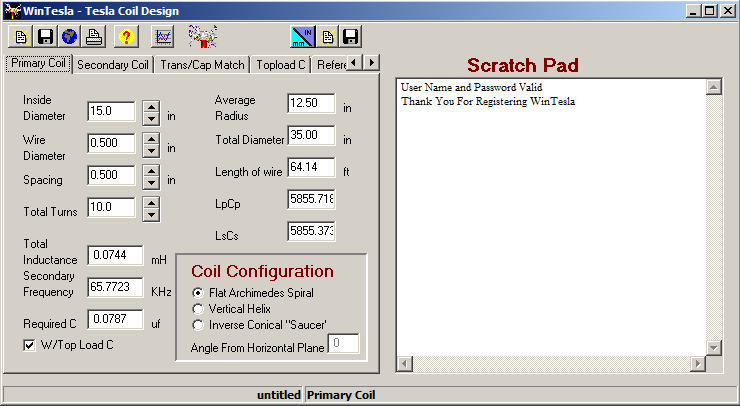Decrease Wire Diameter with down arrow
740x406 pixels.
151,151
